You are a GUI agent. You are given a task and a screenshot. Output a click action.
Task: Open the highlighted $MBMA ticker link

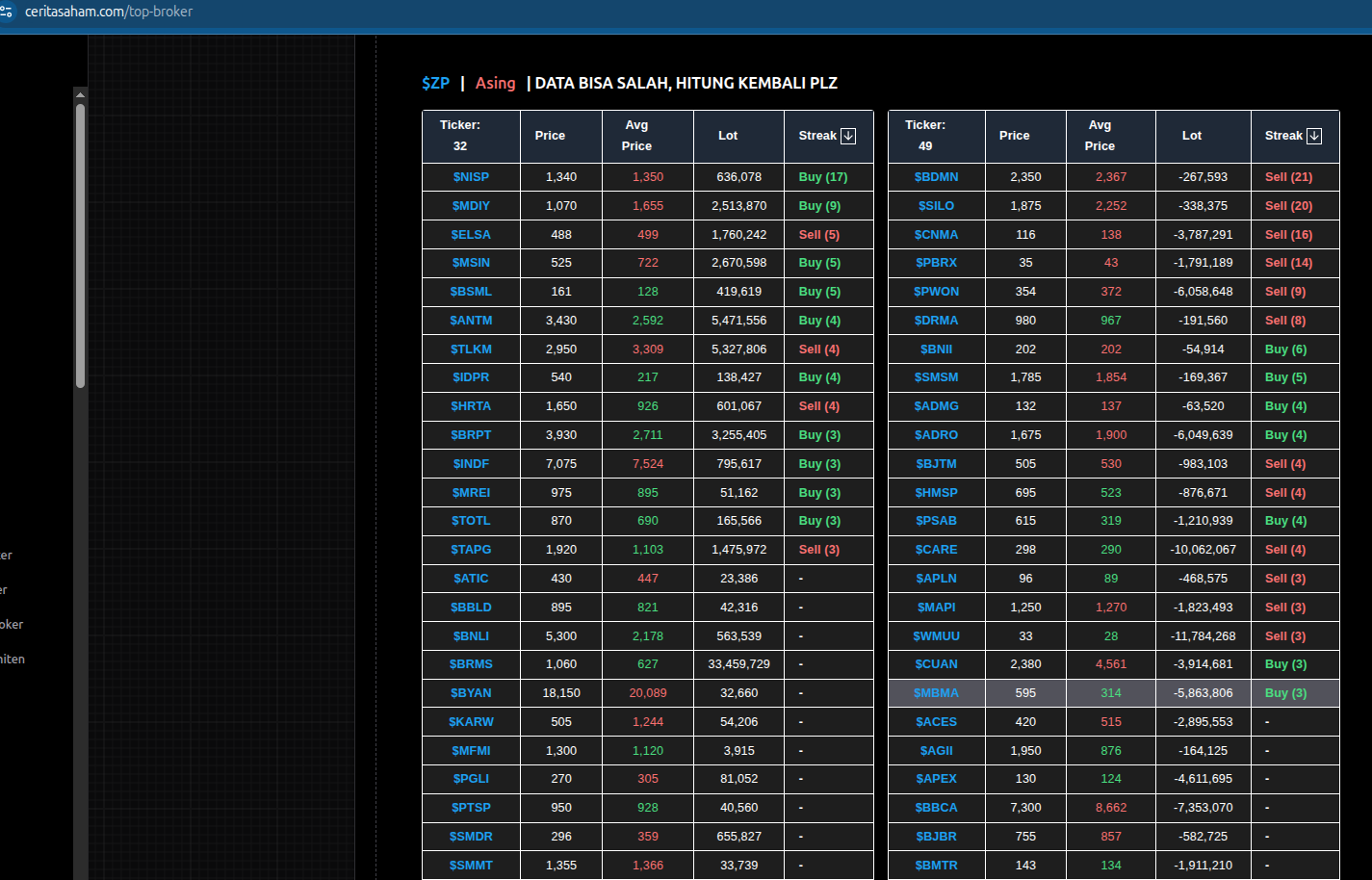[937, 693]
